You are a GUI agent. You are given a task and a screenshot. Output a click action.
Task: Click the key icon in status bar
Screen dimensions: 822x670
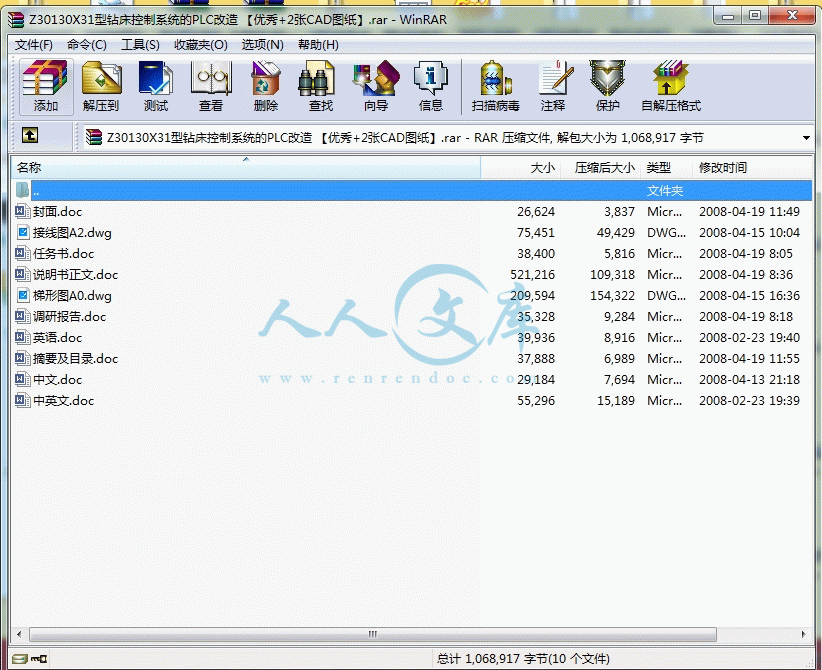click(x=39, y=658)
